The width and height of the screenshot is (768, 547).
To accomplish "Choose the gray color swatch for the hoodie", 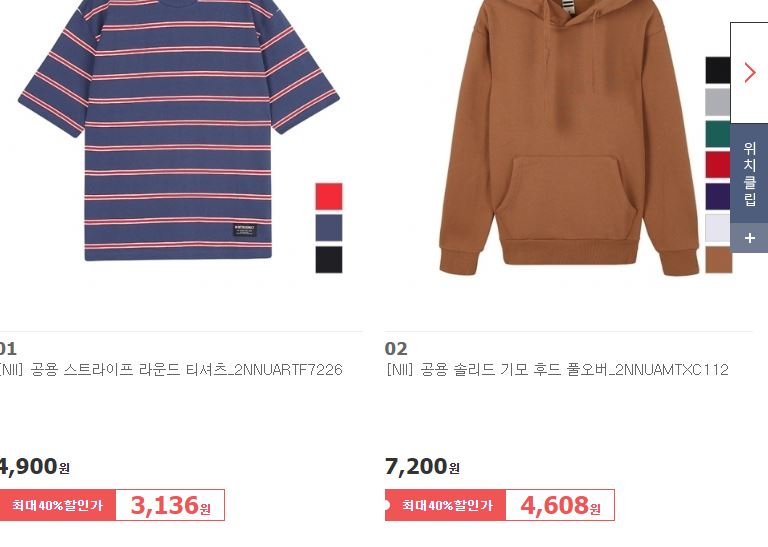I will click(x=718, y=102).
